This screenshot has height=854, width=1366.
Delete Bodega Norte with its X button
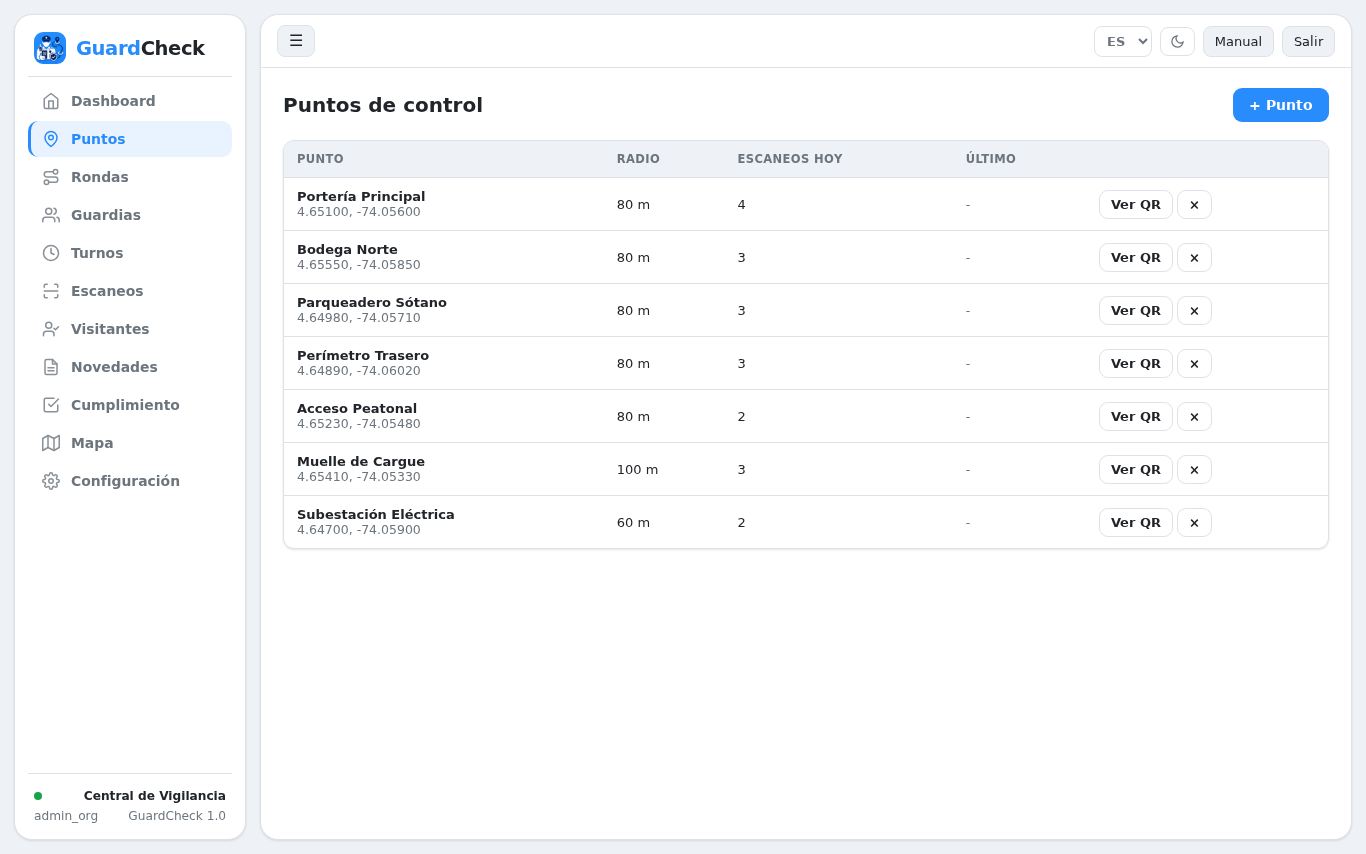click(1194, 258)
